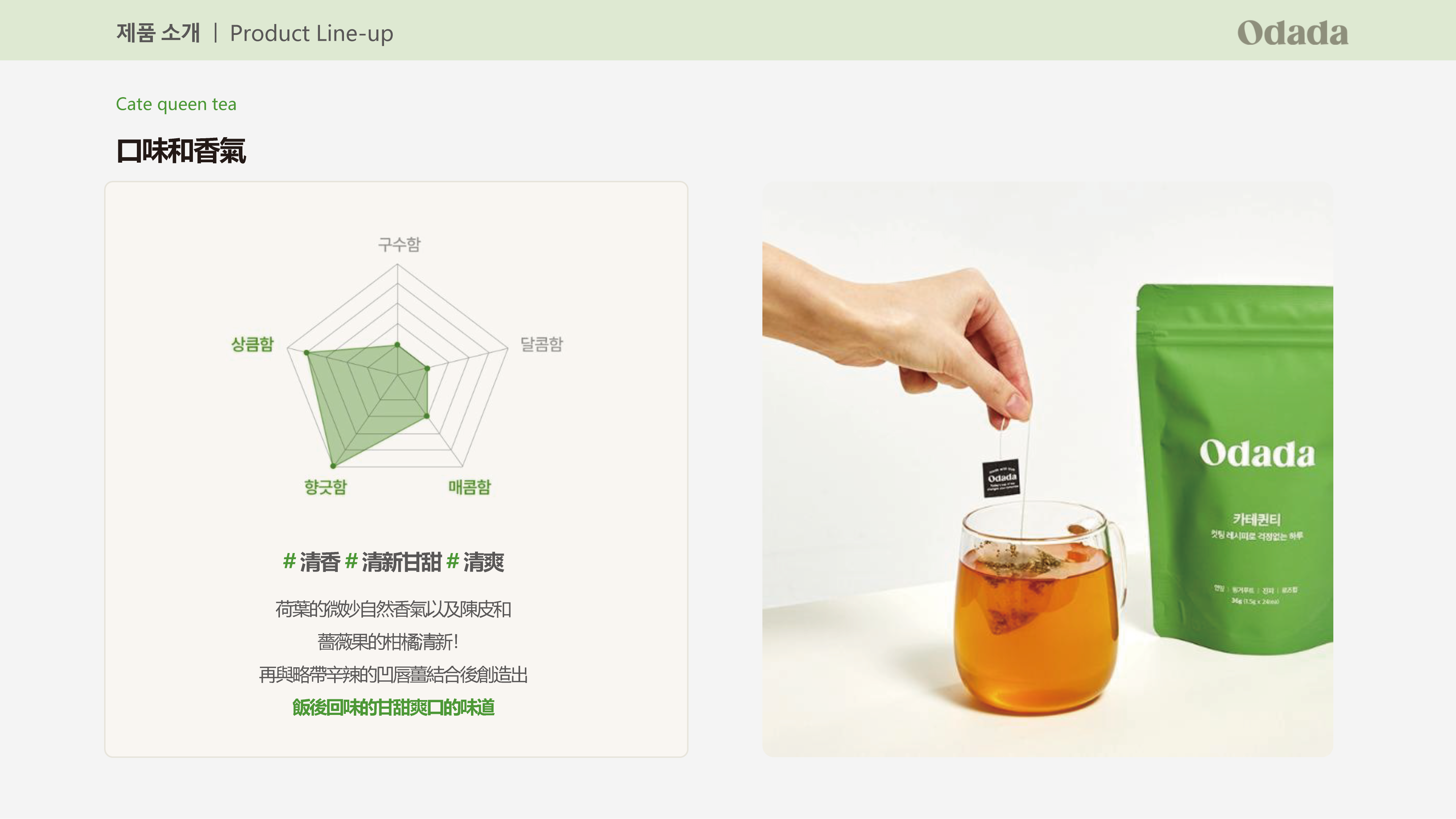The height and width of the screenshot is (819, 1456).
Task: Click the 달콤함 radar chart label
Action: [x=542, y=343]
